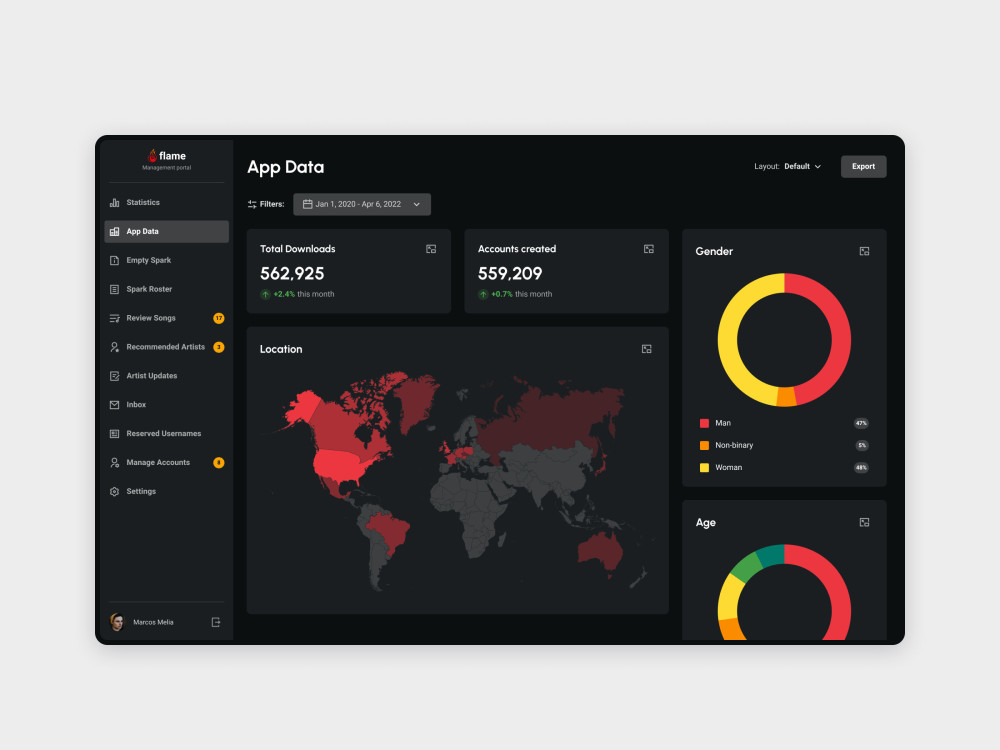Click the 47% badge for Man
1000x750 pixels.
point(861,423)
